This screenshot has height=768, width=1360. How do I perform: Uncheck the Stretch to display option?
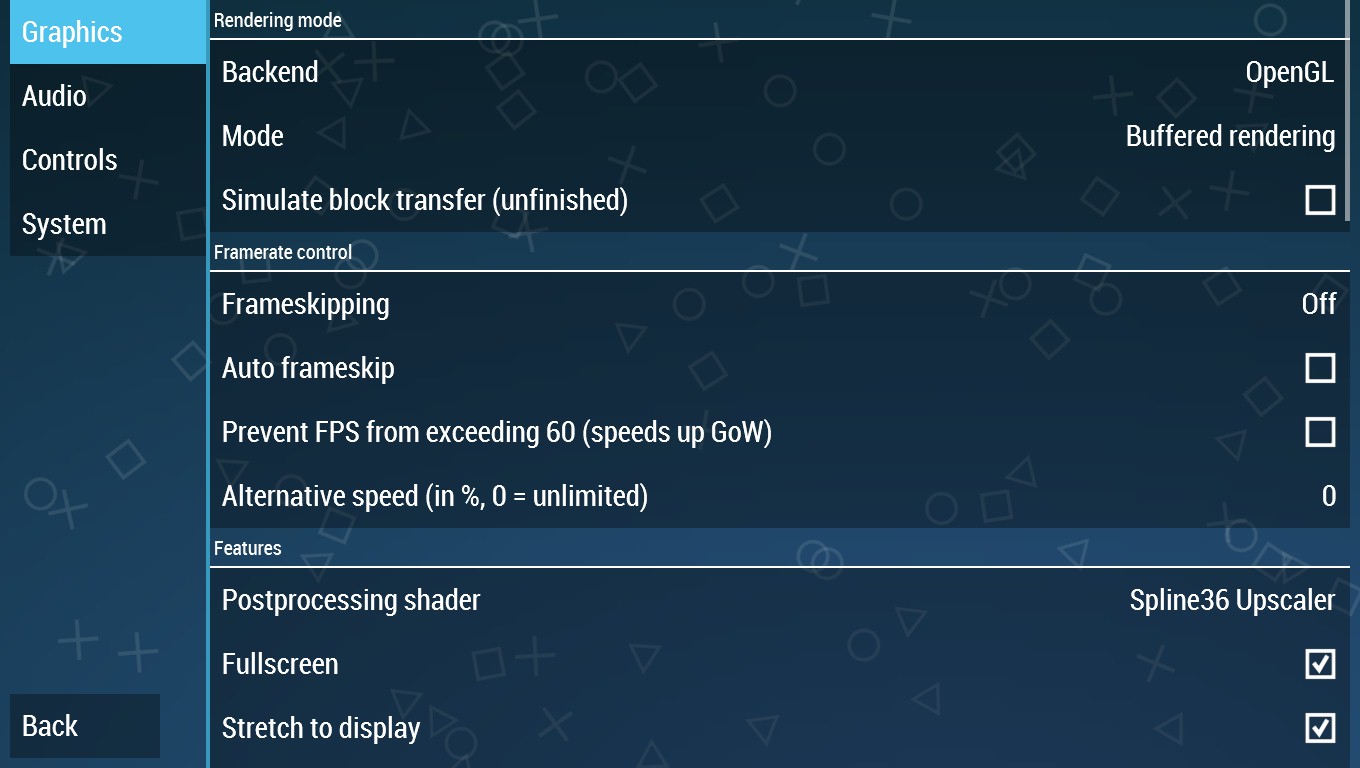point(1320,728)
